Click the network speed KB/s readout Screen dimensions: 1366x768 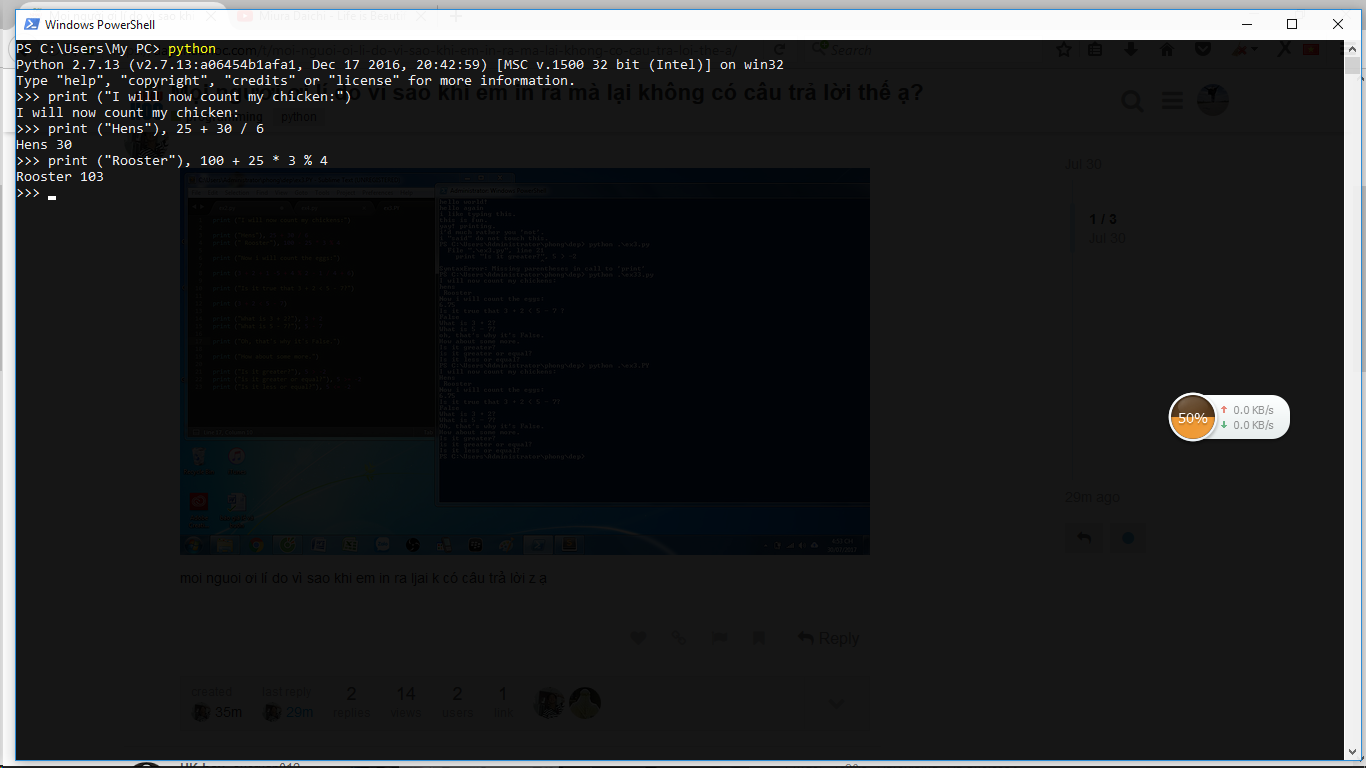1252,418
